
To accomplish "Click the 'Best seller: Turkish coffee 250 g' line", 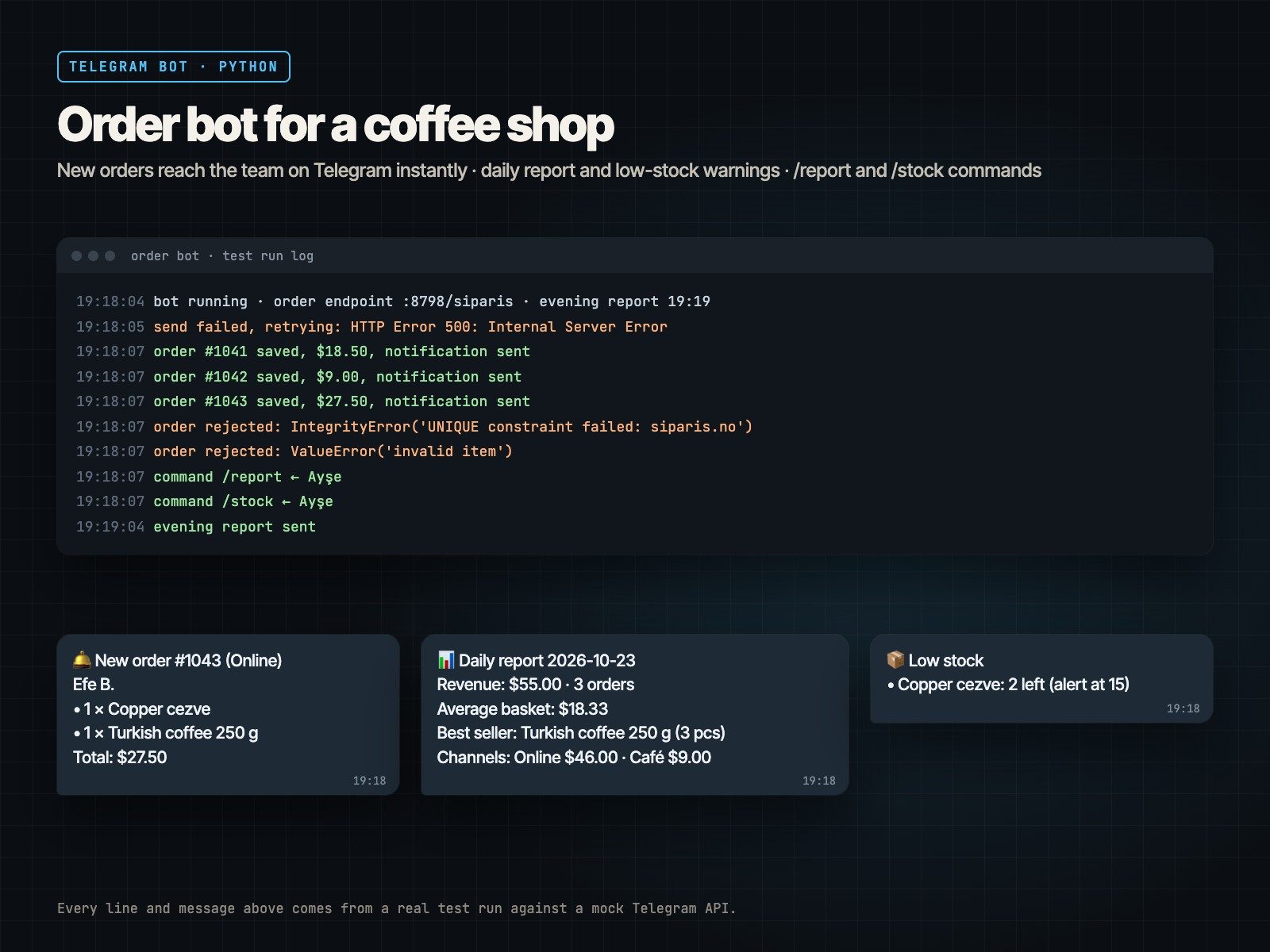I will (581, 733).
